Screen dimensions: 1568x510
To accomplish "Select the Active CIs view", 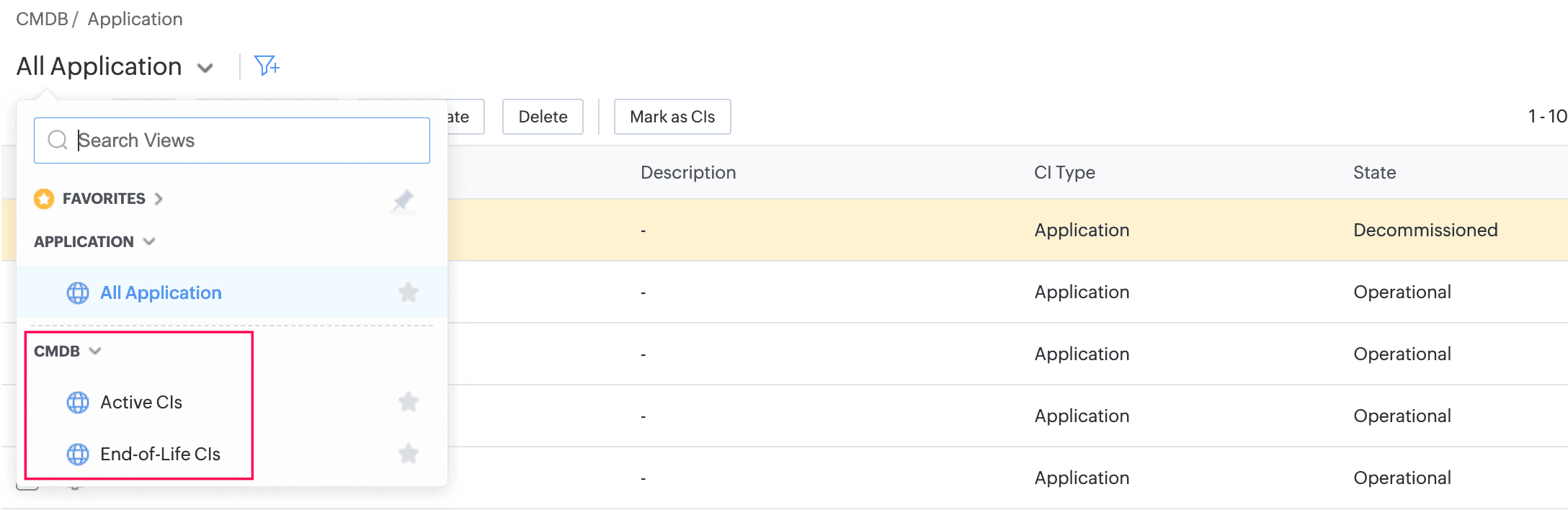I will (141, 403).
